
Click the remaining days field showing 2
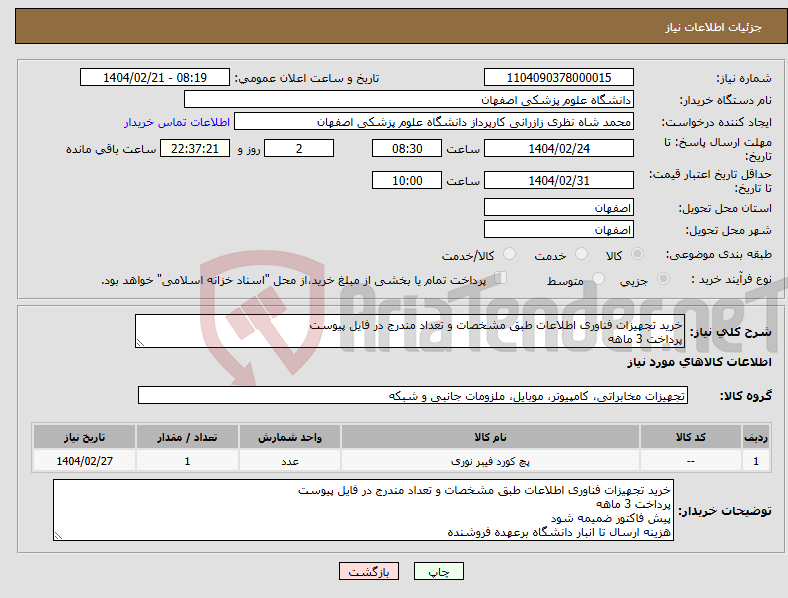point(299,148)
